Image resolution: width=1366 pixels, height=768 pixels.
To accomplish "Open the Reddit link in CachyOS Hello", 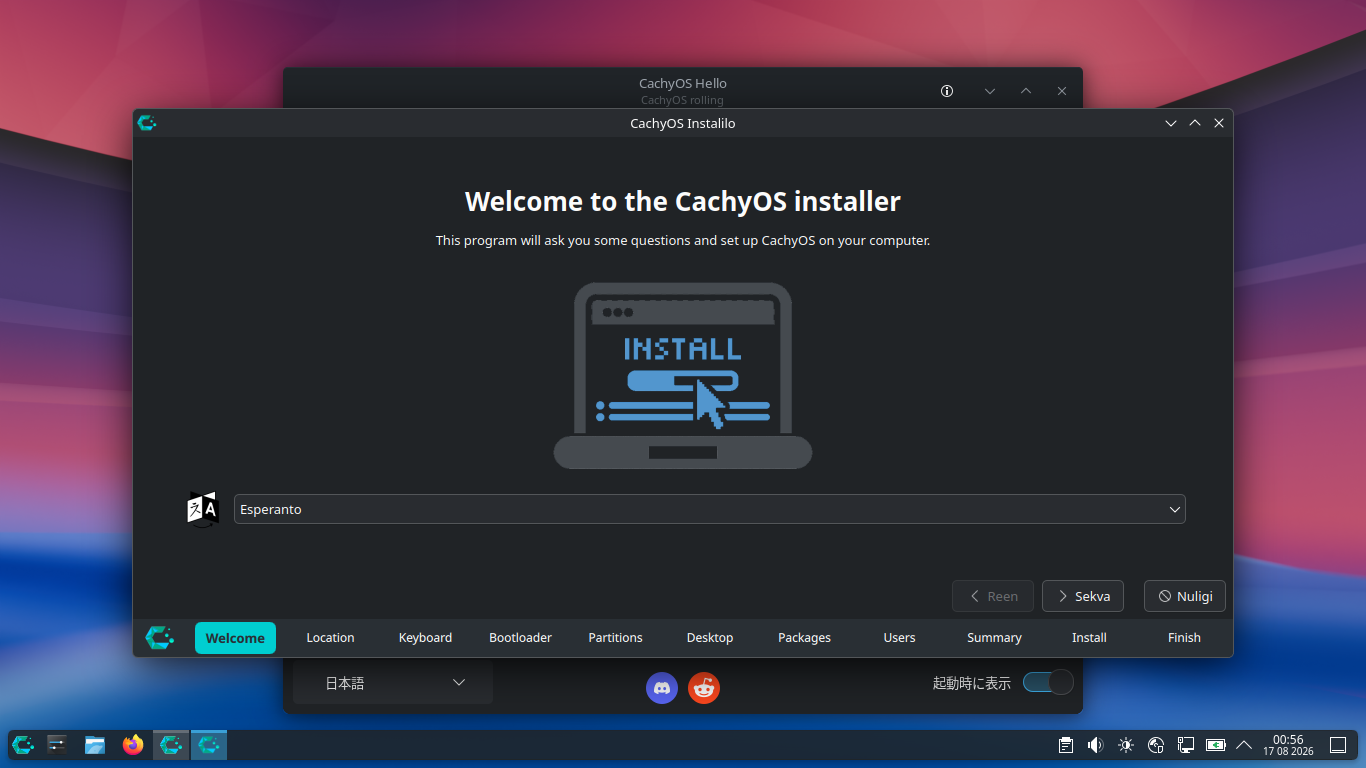I will [704, 687].
